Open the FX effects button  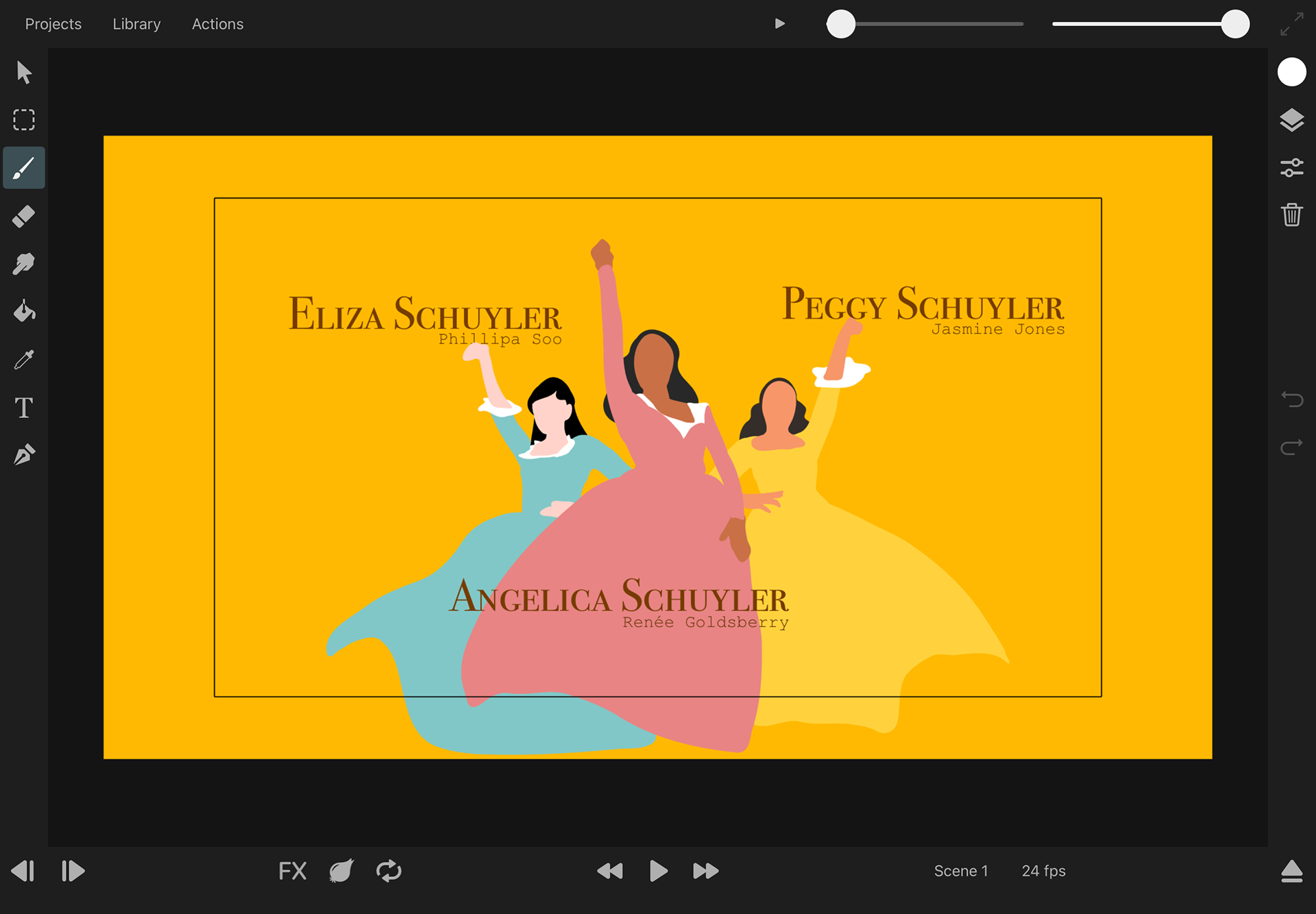tap(292, 871)
